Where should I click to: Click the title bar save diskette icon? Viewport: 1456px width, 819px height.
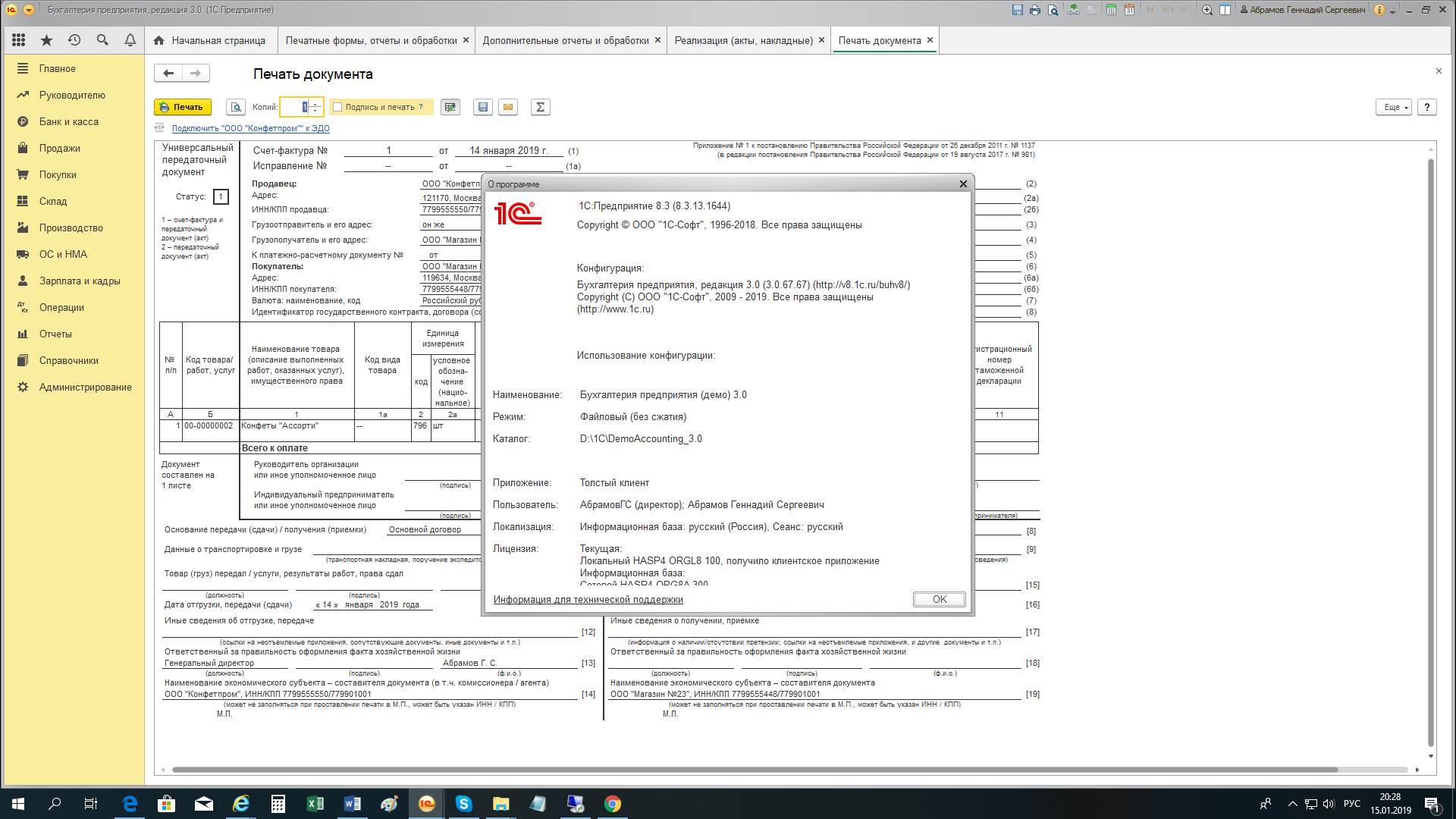(x=1018, y=10)
